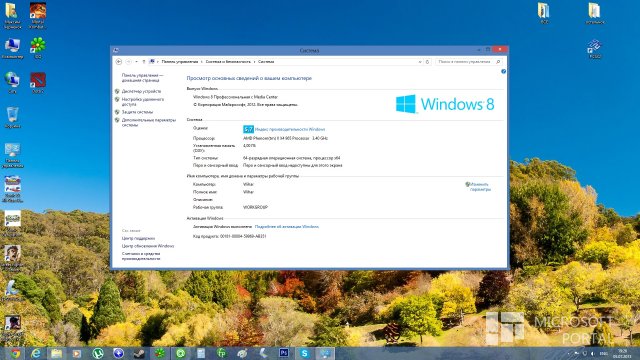
Task: Select the ICQ desktop shortcut
Action: pos(38,48)
